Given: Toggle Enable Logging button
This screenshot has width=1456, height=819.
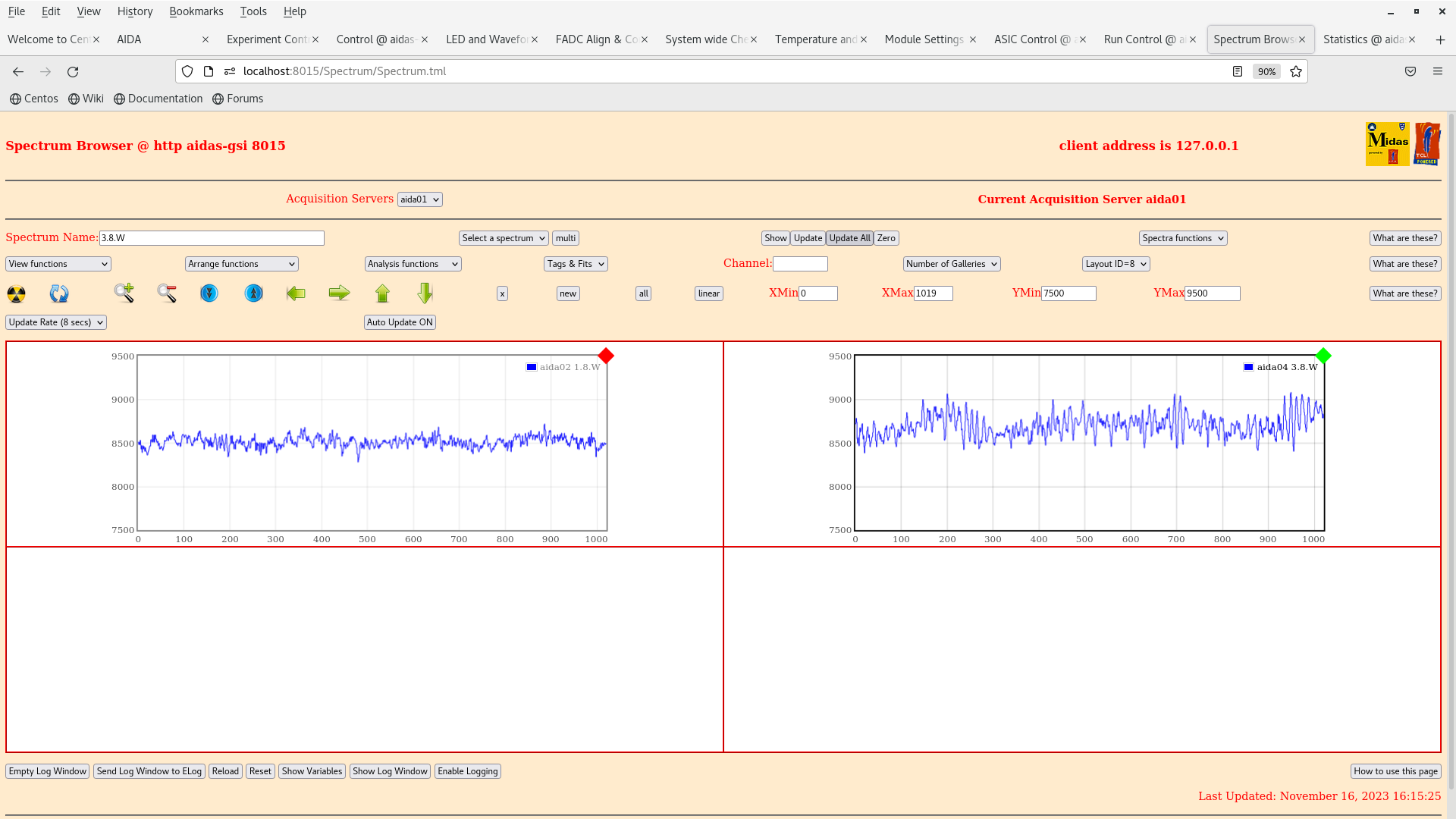Looking at the screenshot, I should click(x=467, y=771).
